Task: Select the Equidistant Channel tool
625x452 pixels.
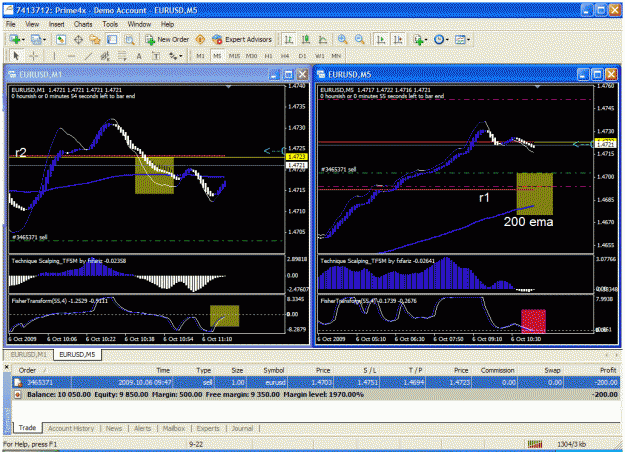Action: coord(105,56)
